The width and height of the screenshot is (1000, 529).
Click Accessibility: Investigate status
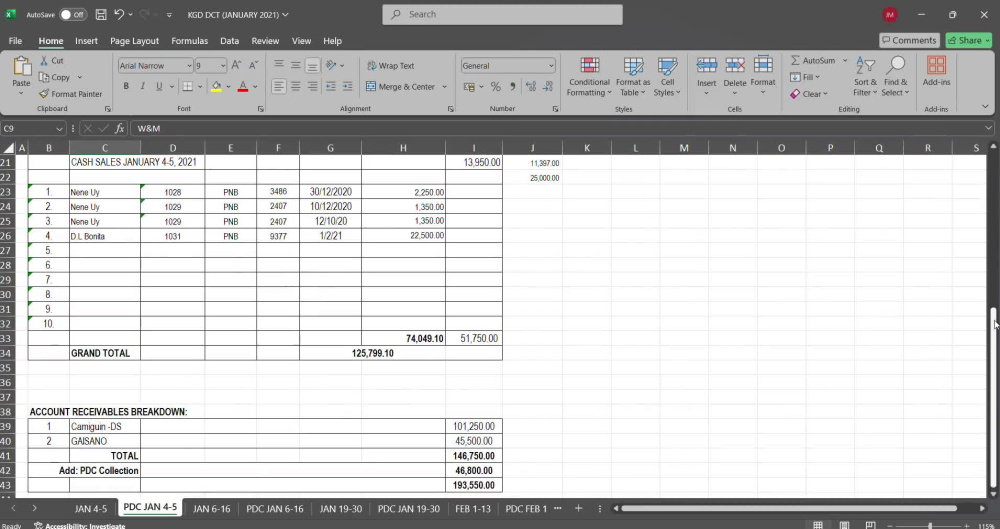click(80, 526)
